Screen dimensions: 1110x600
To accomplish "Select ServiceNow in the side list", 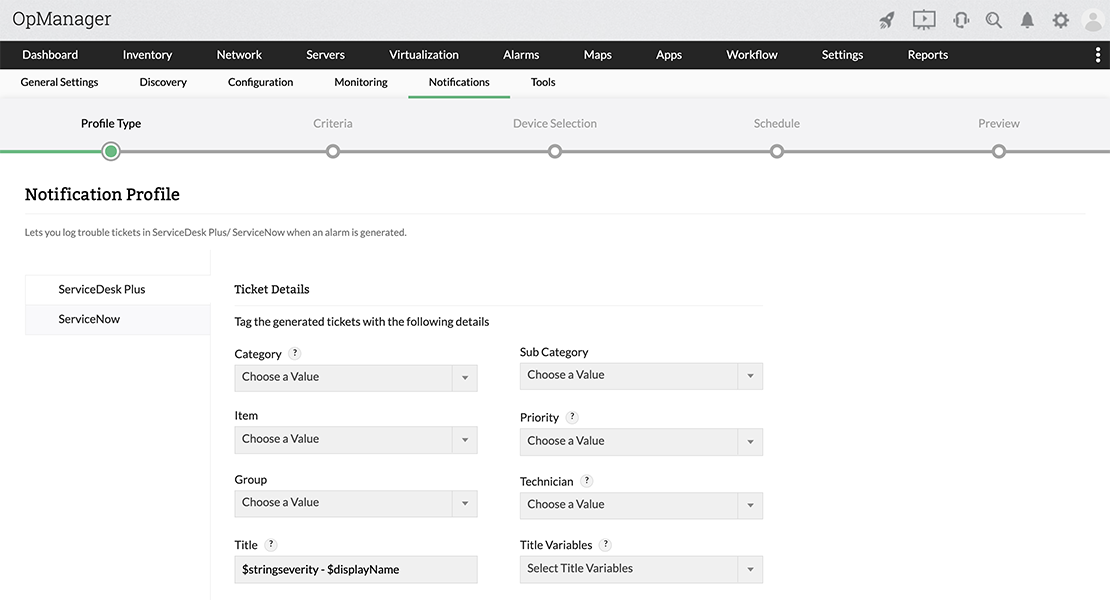I will [89, 320].
